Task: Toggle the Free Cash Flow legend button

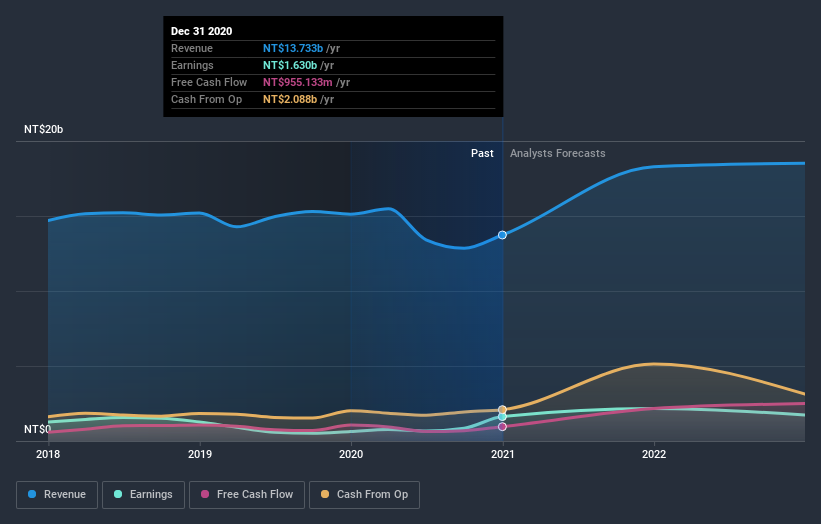Action: pos(247,495)
